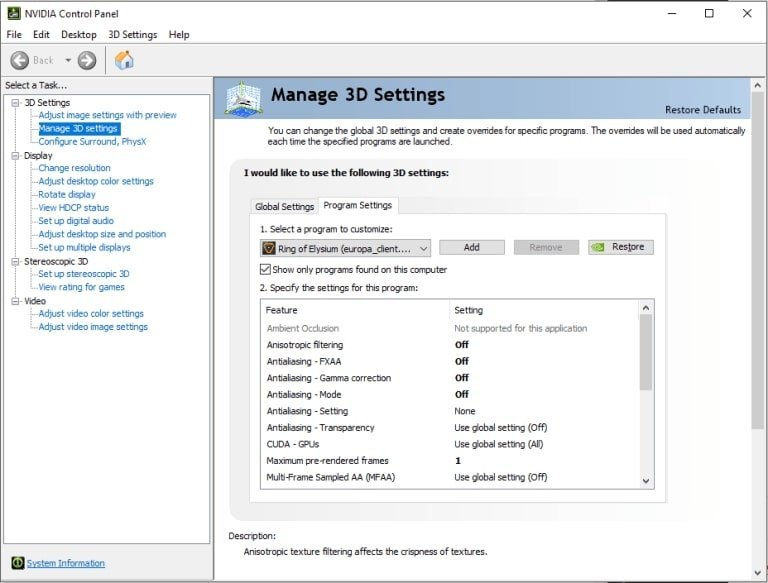Select Antialiasing - Transparency row
This screenshot has height=583, width=768.
pos(450,428)
